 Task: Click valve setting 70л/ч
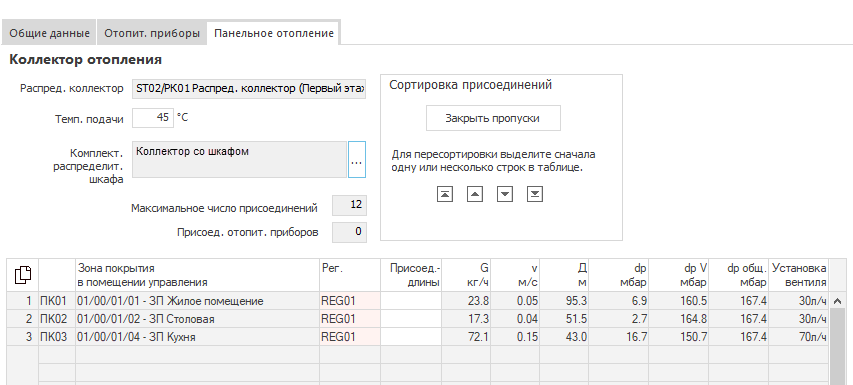799,337
